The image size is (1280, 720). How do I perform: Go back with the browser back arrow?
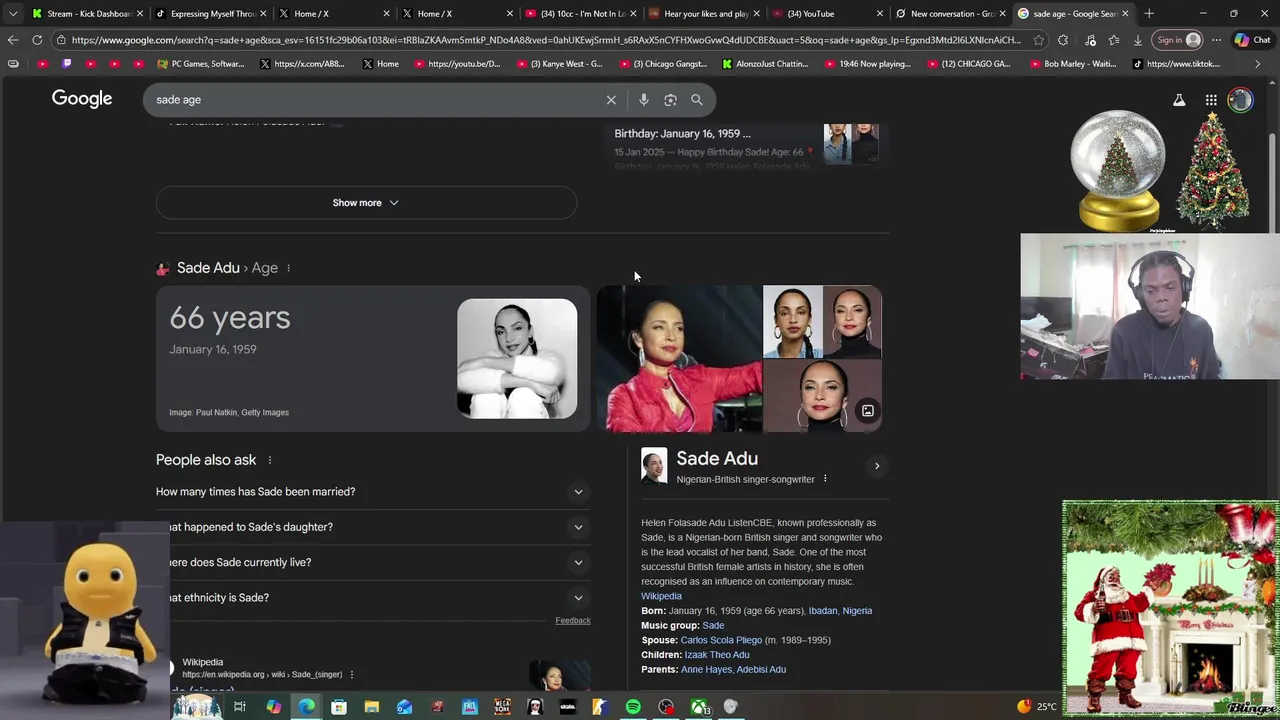[12, 40]
